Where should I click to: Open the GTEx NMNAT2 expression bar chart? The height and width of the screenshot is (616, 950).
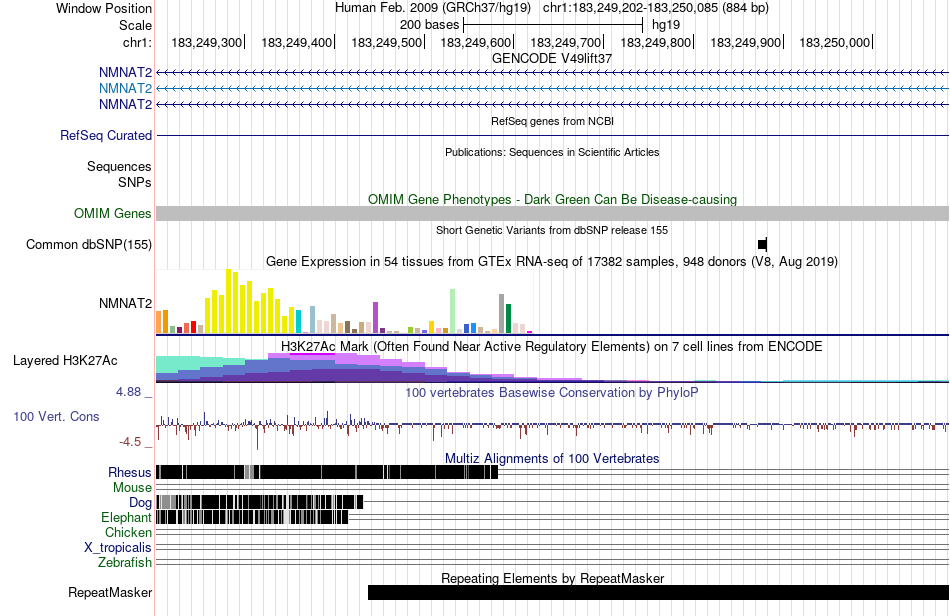click(344, 302)
